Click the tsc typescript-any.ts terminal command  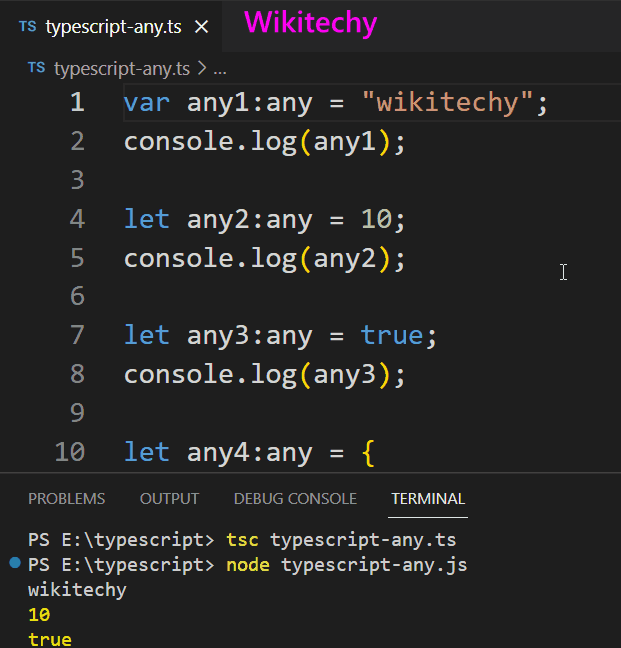pyautogui.click(x=341, y=540)
